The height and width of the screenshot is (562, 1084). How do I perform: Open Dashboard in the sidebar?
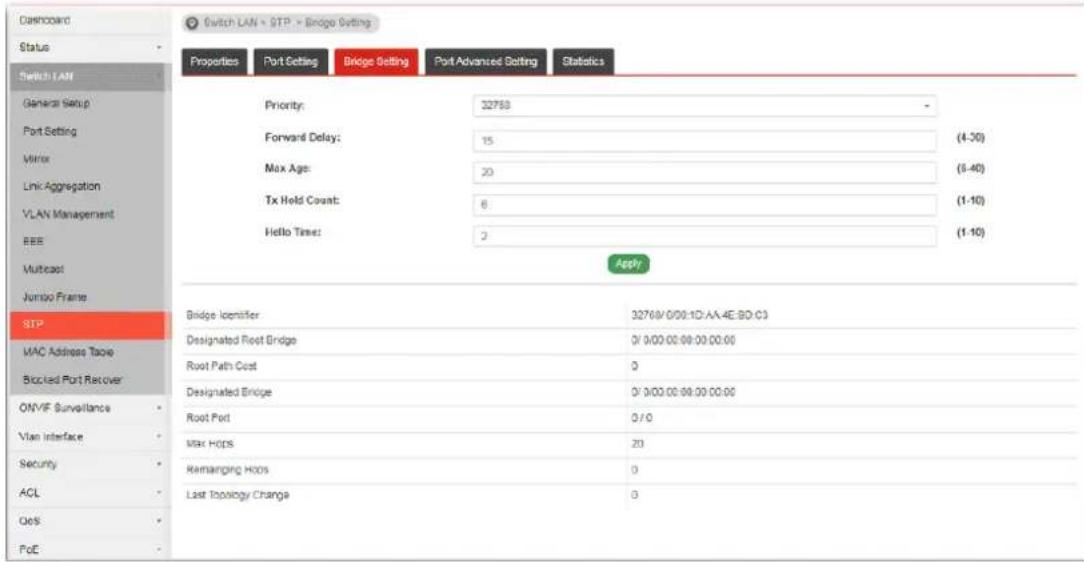[88, 21]
